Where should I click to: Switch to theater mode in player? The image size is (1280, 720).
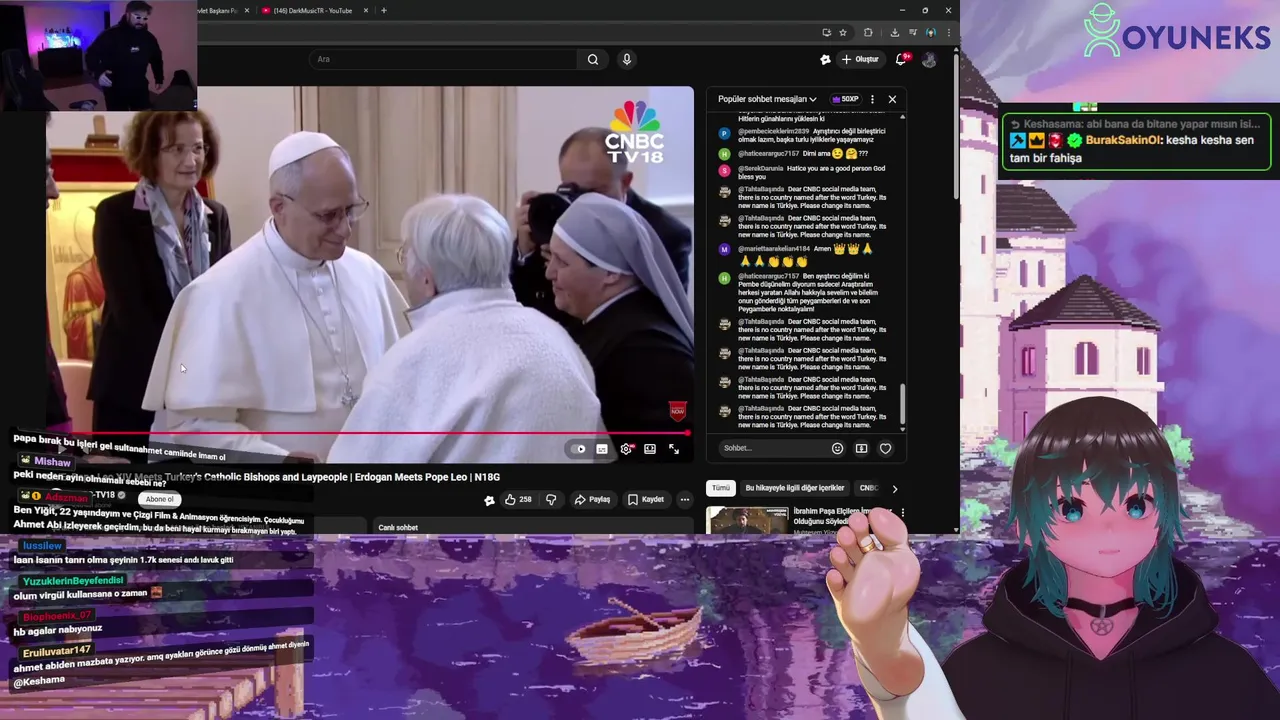pyautogui.click(x=650, y=449)
